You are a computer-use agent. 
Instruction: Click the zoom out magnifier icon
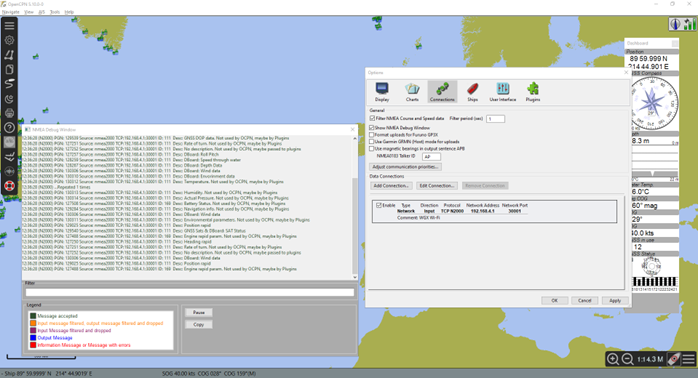[x=628, y=359]
